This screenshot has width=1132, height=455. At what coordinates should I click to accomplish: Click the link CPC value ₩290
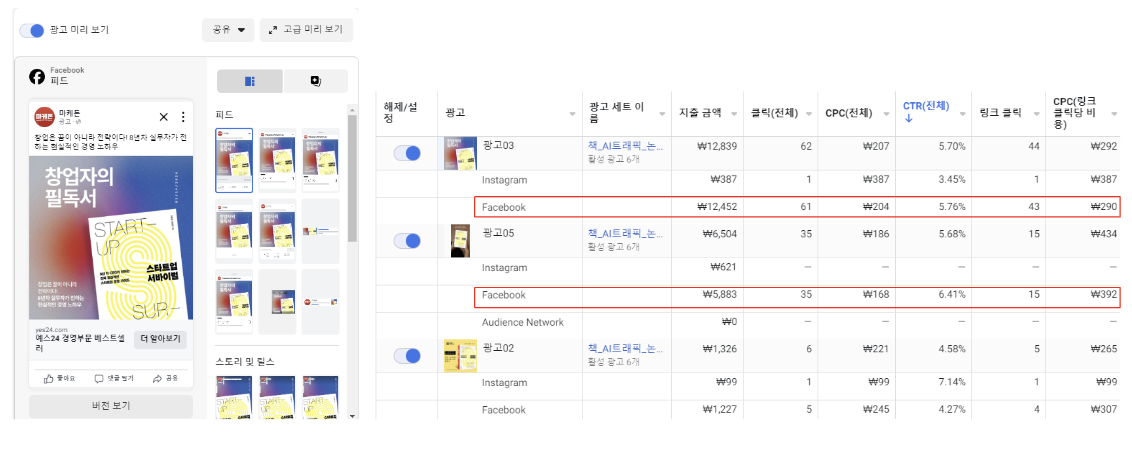[1105, 207]
